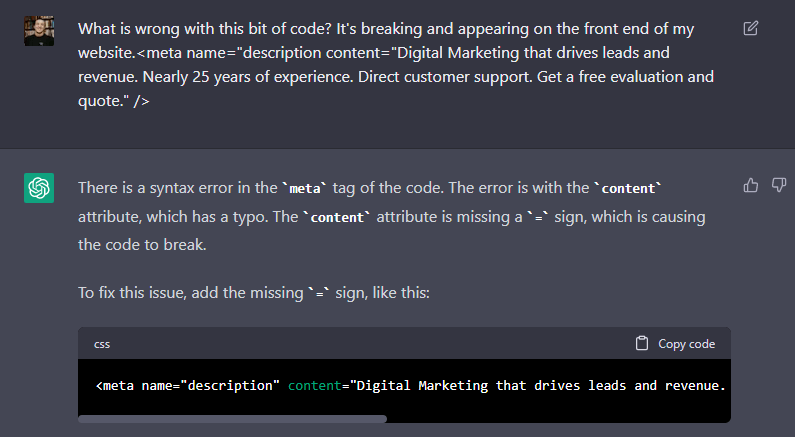Viewport: 795px width, 437px height.
Task: Click equals sign in 'missing a = sign'
Action: pos(538,217)
